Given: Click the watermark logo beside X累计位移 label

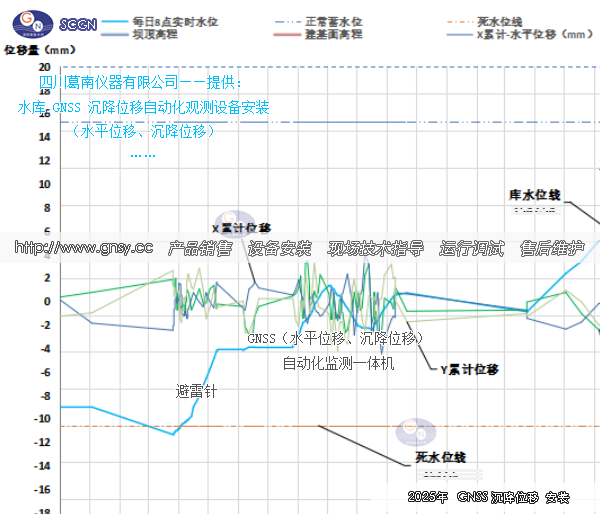Looking at the screenshot, I should click(x=234, y=224).
